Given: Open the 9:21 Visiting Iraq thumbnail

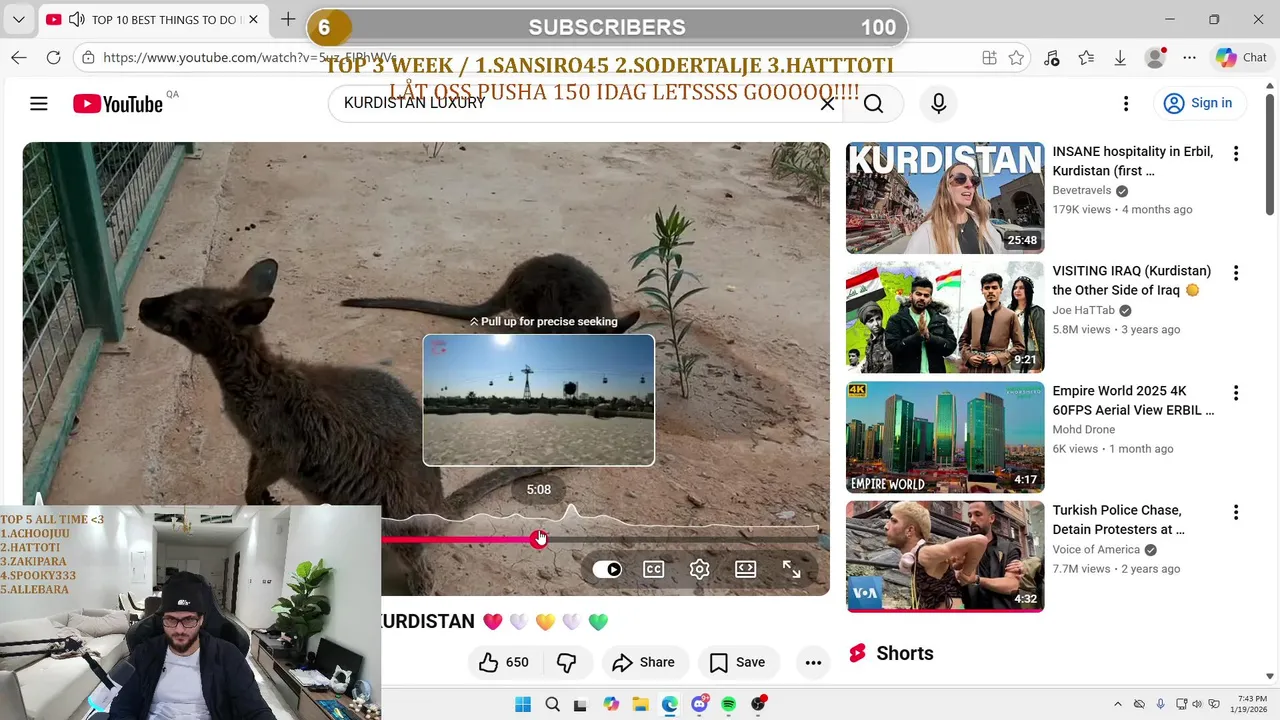Looking at the screenshot, I should pos(945,318).
